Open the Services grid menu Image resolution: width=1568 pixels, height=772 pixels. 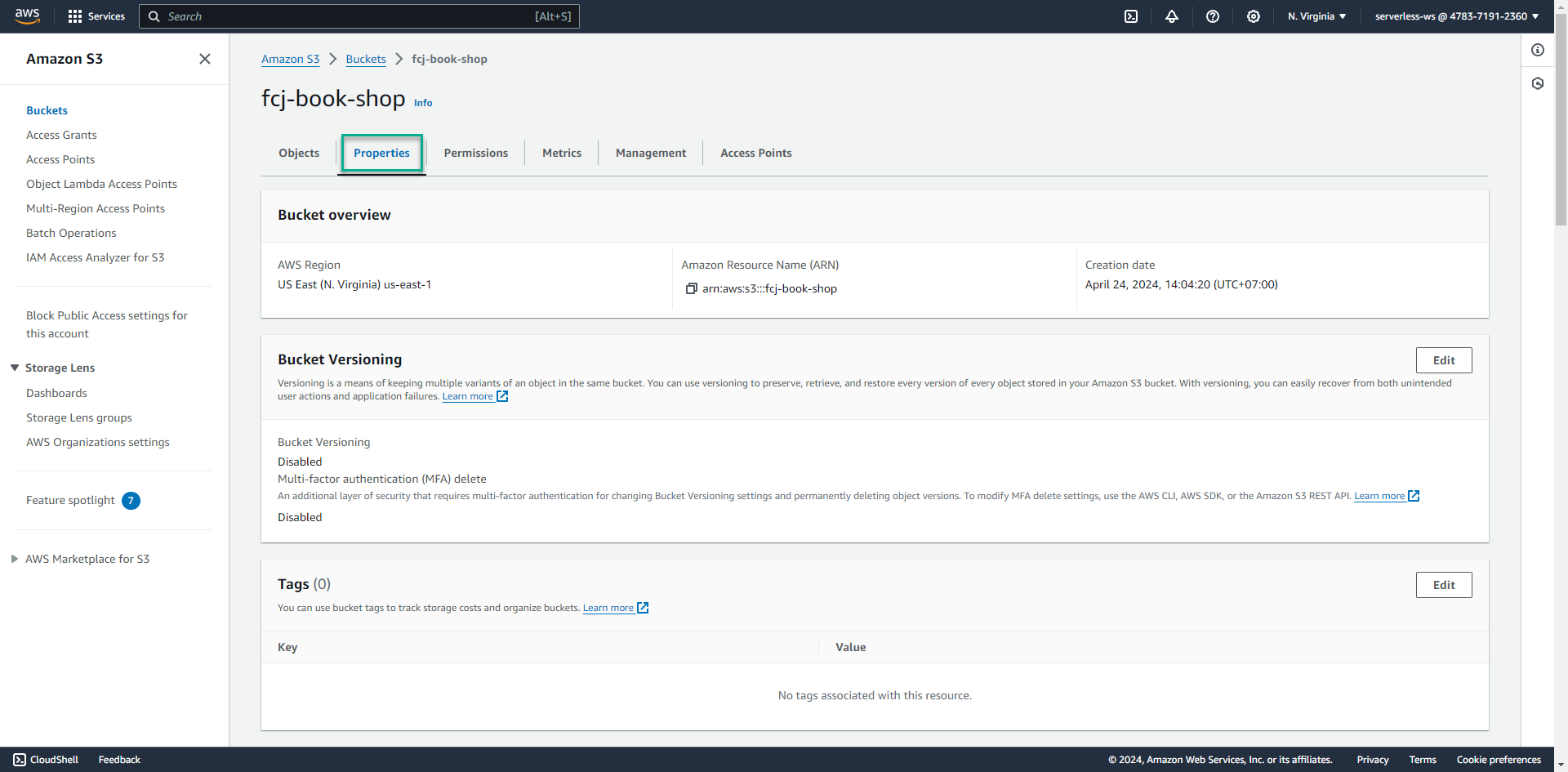(96, 16)
